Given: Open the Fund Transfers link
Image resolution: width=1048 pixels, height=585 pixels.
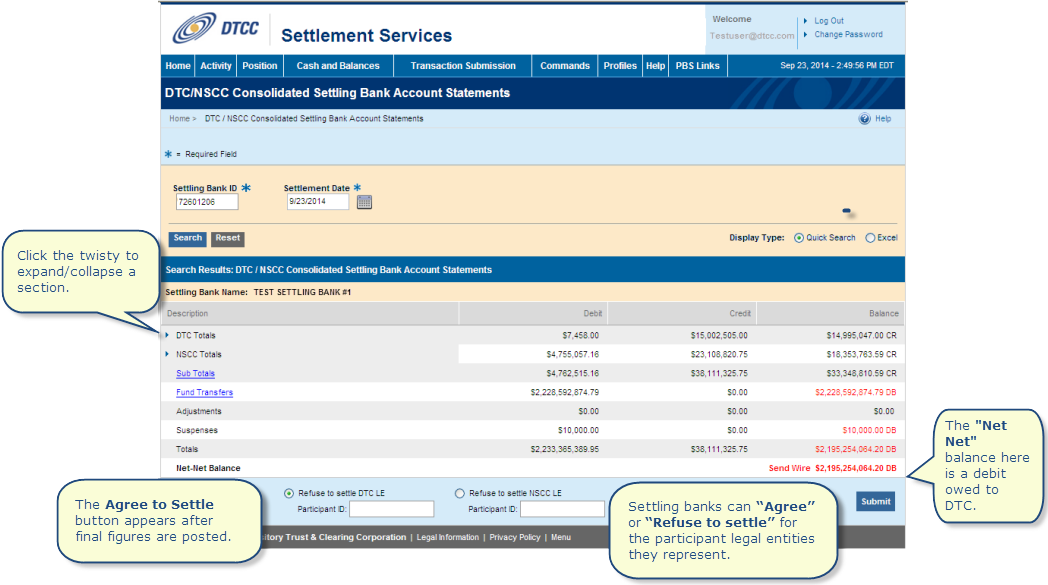Looking at the screenshot, I should coord(205,392).
